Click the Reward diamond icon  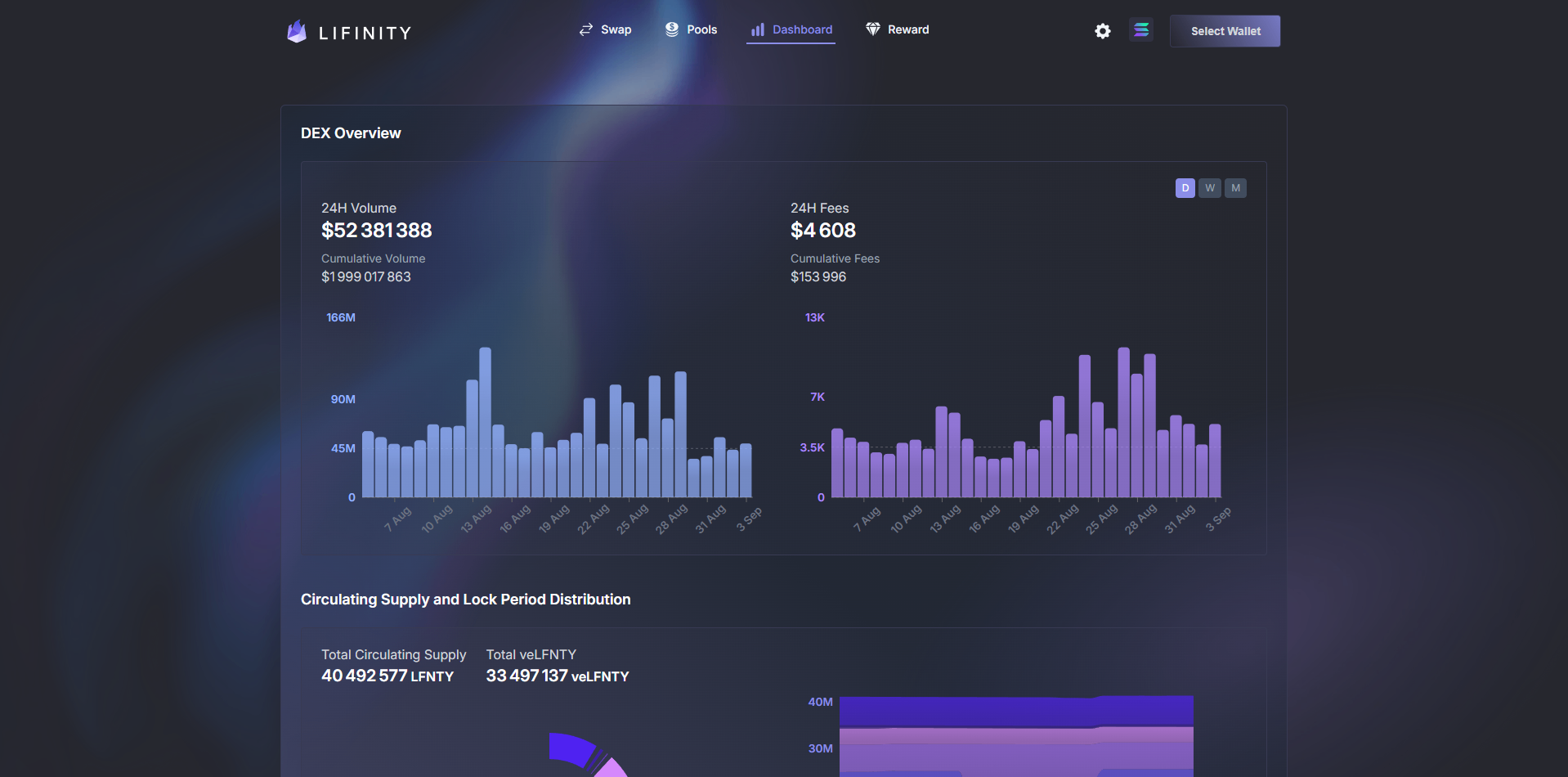(x=873, y=29)
